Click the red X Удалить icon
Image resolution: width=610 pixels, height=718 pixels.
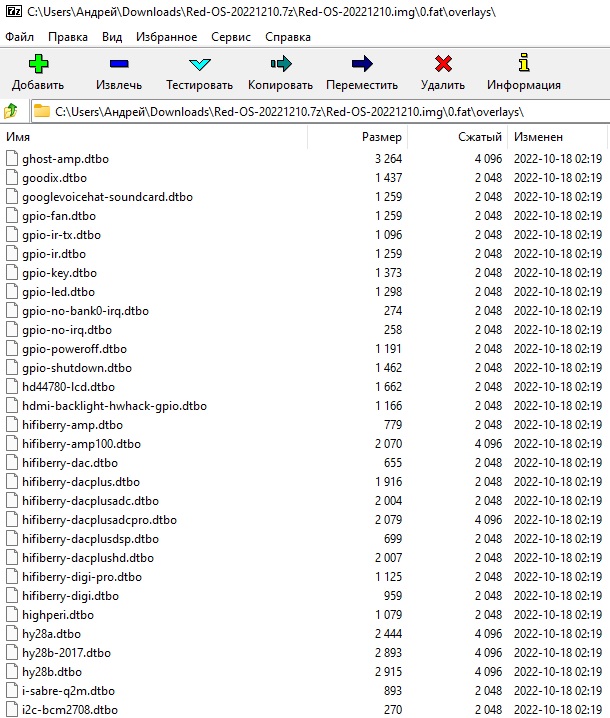(x=443, y=64)
